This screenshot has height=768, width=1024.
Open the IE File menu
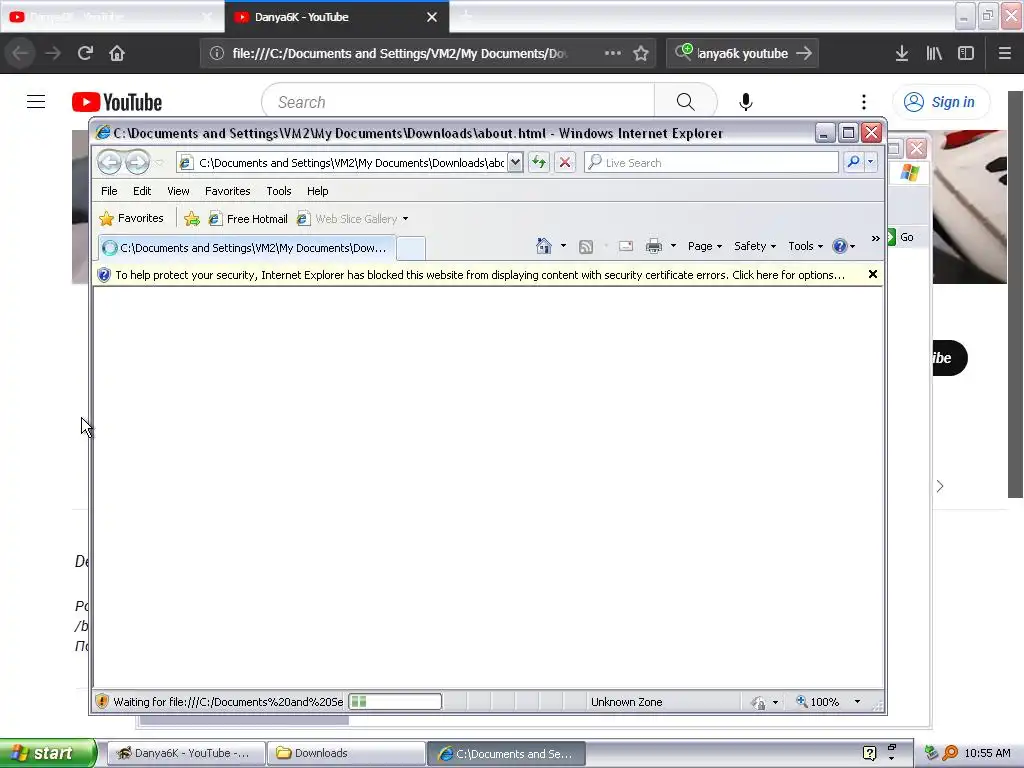point(109,191)
